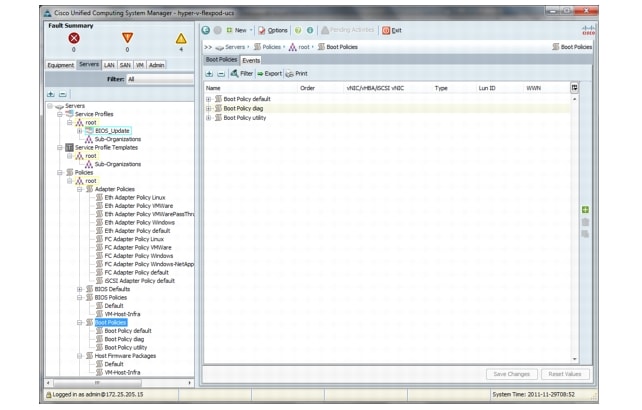Click the table Filter button
The width and height of the screenshot is (642, 410).
pos(242,74)
